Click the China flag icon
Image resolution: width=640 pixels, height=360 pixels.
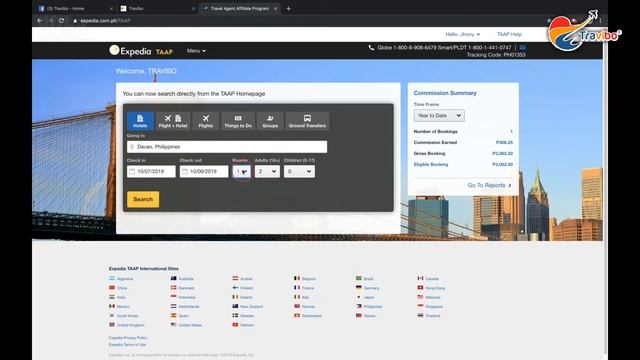(x=112, y=288)
